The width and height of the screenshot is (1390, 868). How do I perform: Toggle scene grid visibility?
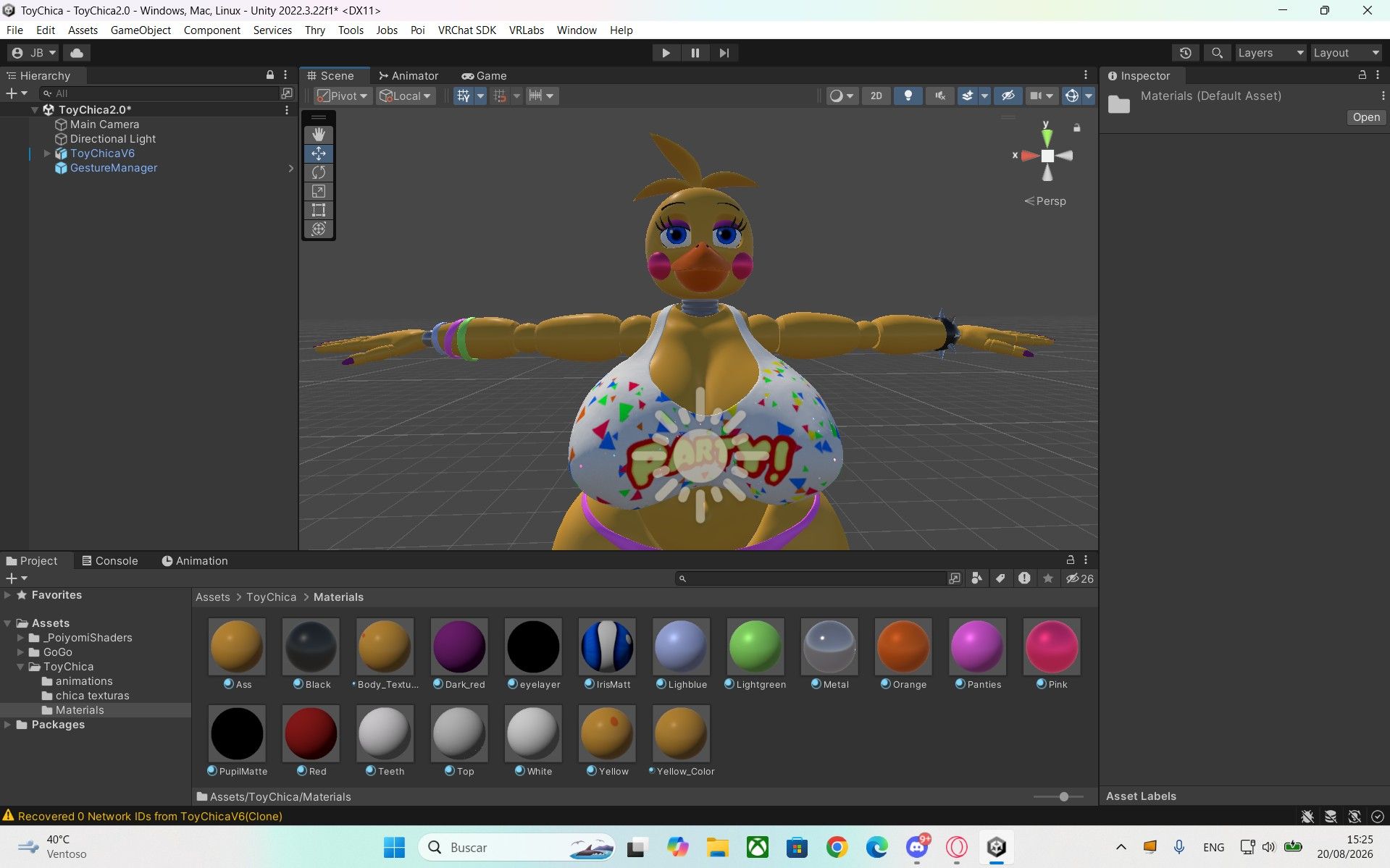coord(464,96)
